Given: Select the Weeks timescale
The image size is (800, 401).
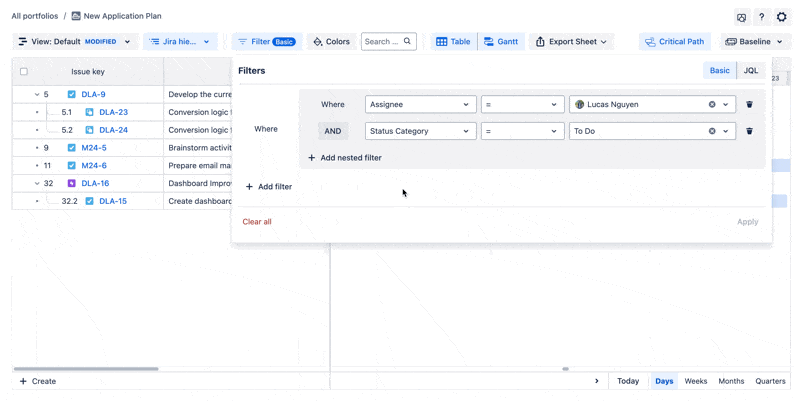Looking at the screenshot, I should point(695,381).
